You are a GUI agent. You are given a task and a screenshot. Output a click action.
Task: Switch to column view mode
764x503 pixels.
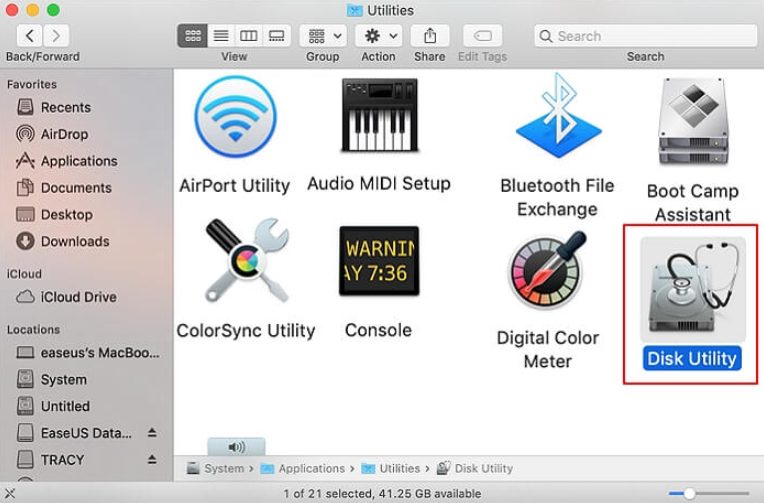click(248, 36)
